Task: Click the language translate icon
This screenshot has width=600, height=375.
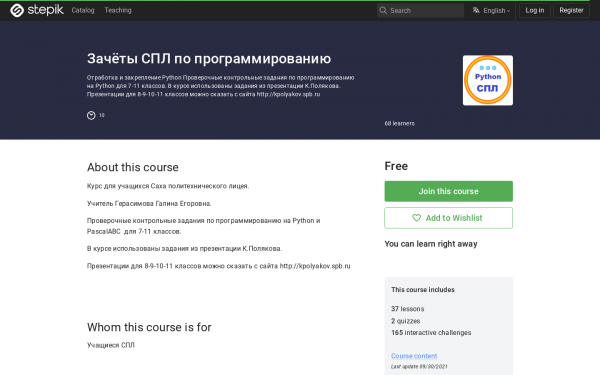Action: click(476, 10)
